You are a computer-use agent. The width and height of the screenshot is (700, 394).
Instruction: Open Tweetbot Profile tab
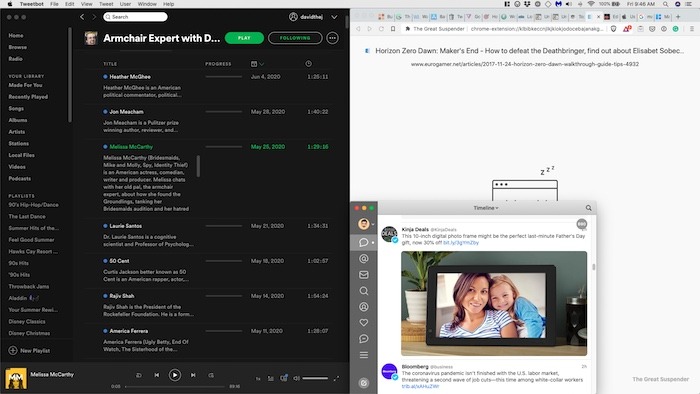point(364,307)
